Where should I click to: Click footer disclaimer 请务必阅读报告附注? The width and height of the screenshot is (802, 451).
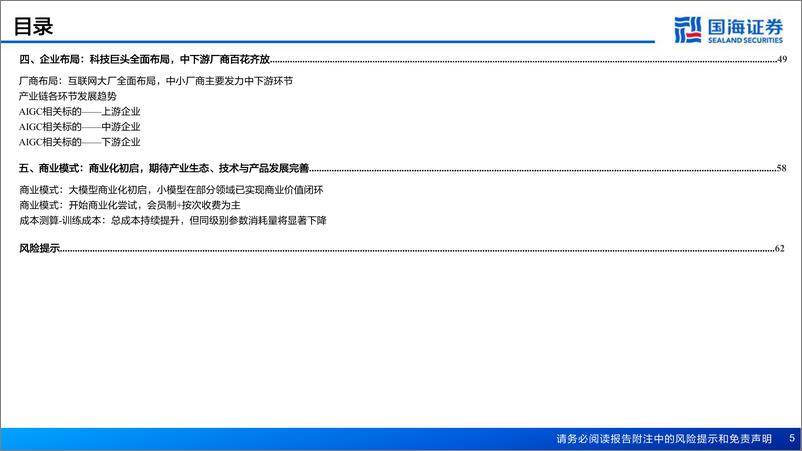pos(664,439)
